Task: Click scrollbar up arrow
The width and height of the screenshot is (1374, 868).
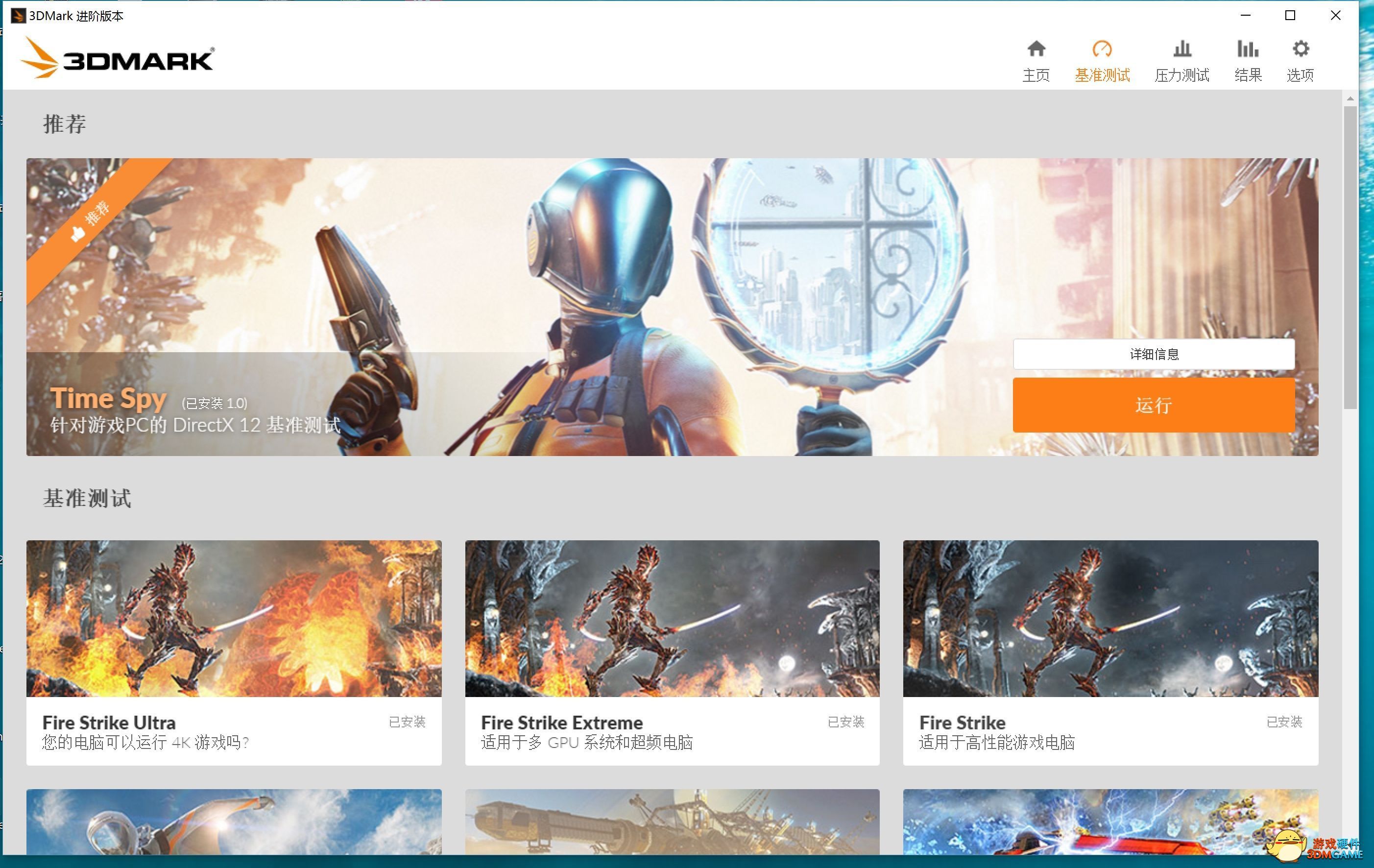Action: 1350,99
